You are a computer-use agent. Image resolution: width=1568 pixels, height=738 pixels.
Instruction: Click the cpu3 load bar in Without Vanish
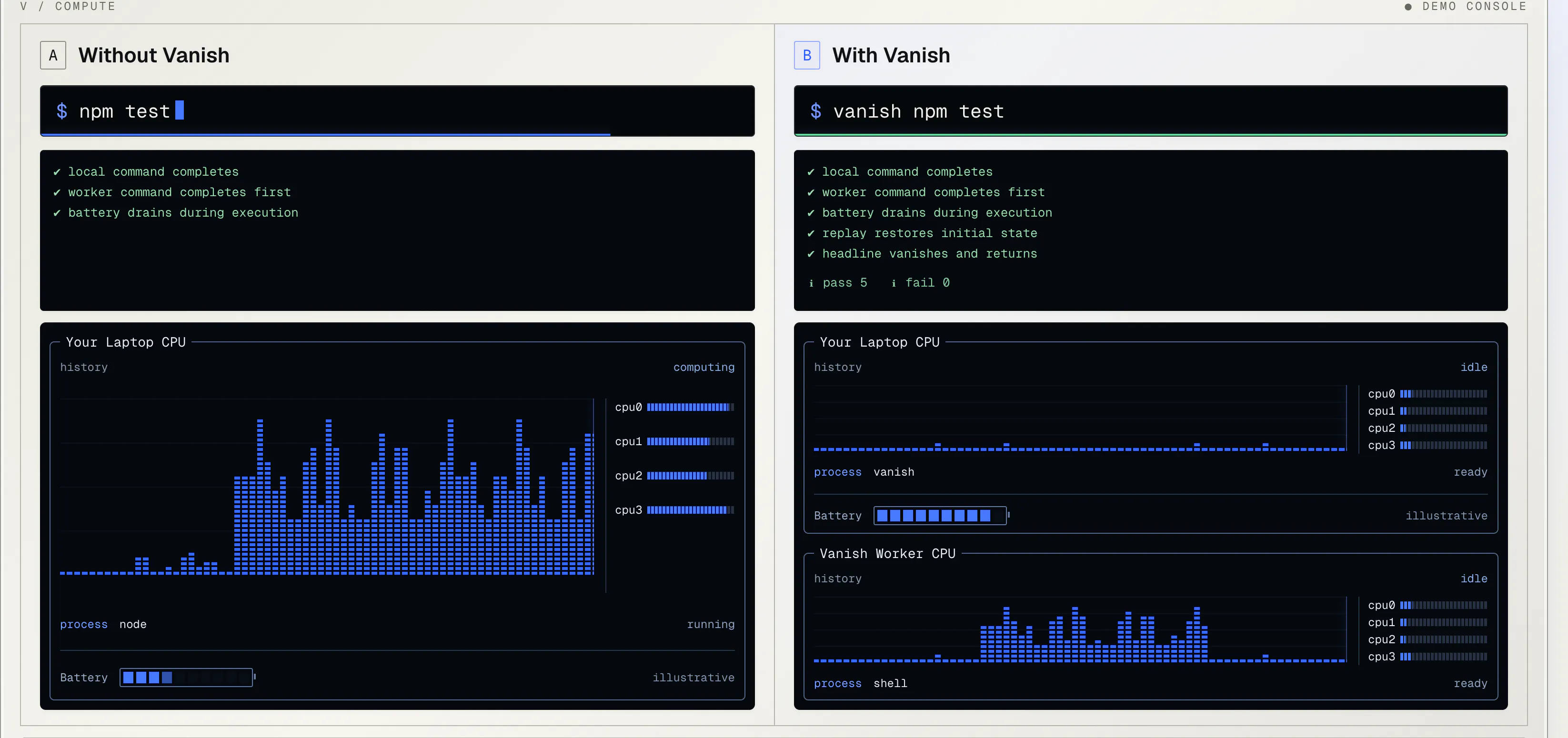(690, 510)
